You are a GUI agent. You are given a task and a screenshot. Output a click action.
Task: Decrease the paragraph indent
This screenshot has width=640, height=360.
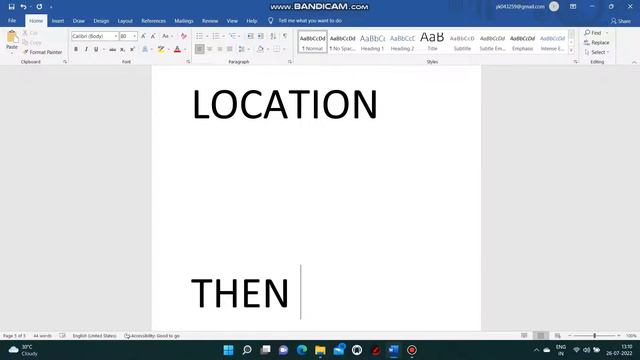(x=251, y=36)
